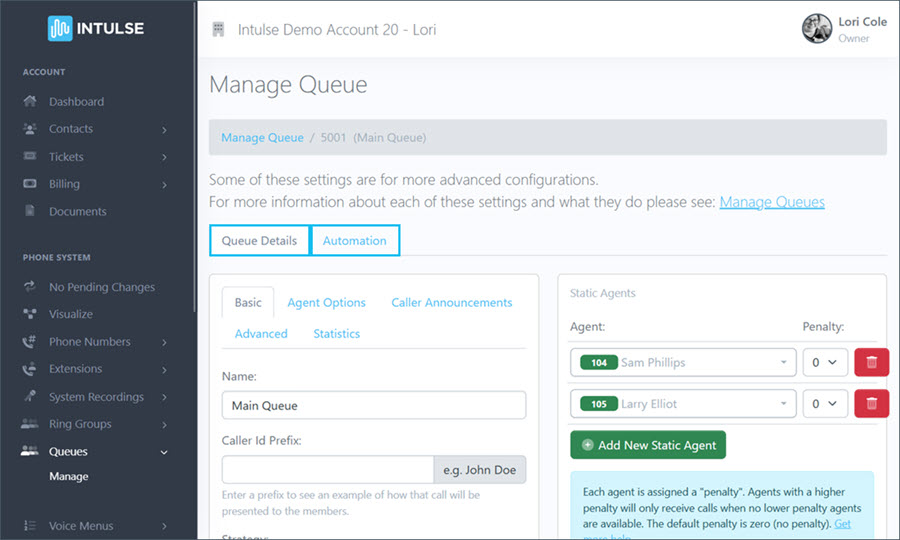Open the Larry Elliot agent dropdown

click(683, 403)
